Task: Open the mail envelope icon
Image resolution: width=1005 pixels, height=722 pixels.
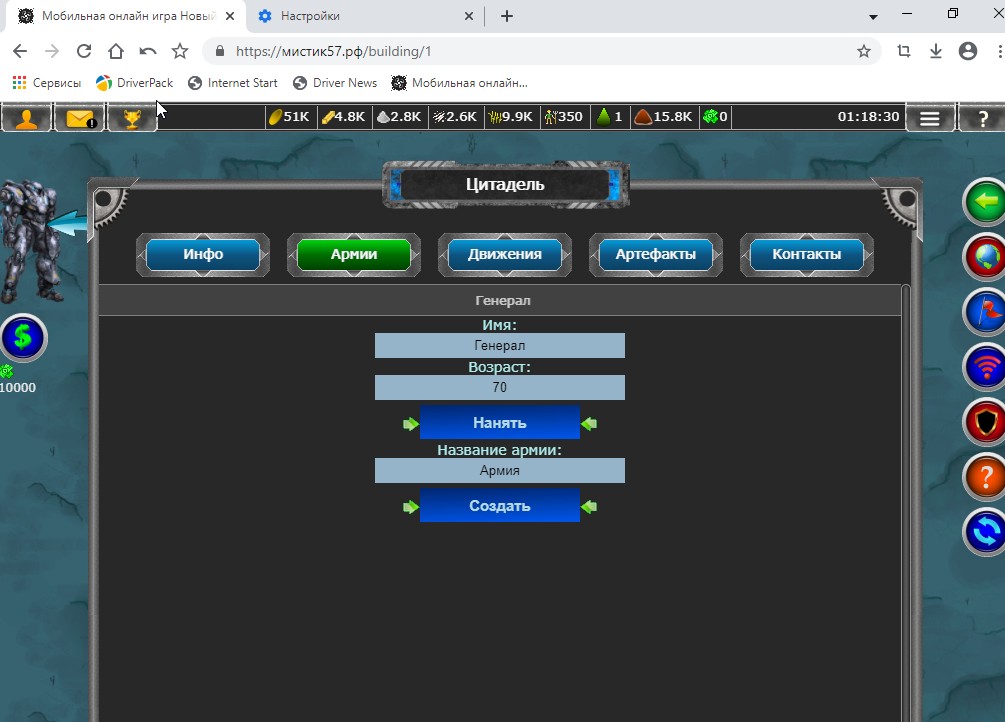Action: tap(80, 118)
